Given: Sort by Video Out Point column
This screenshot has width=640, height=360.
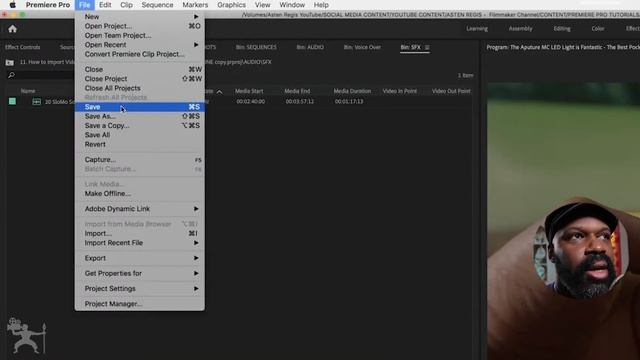Looking at the screenshot, I should [451, 91].
